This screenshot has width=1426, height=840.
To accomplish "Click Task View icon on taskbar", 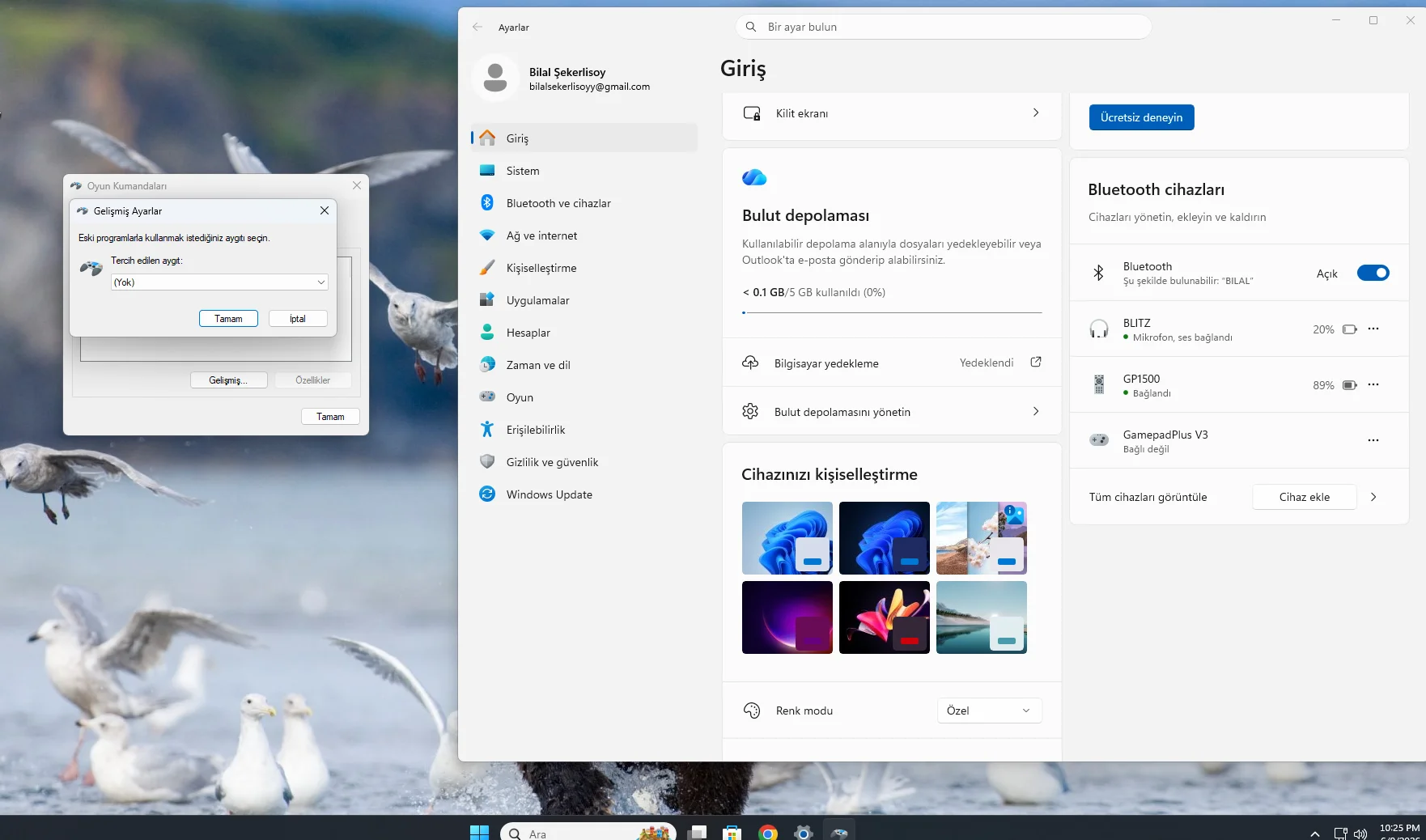I will click(x=698, y=833).
